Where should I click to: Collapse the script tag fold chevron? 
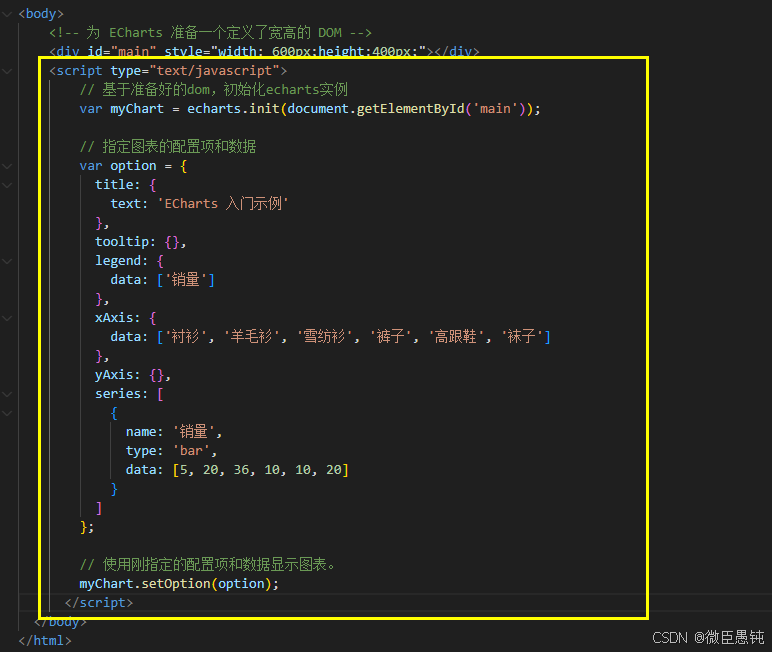[7, 71]
